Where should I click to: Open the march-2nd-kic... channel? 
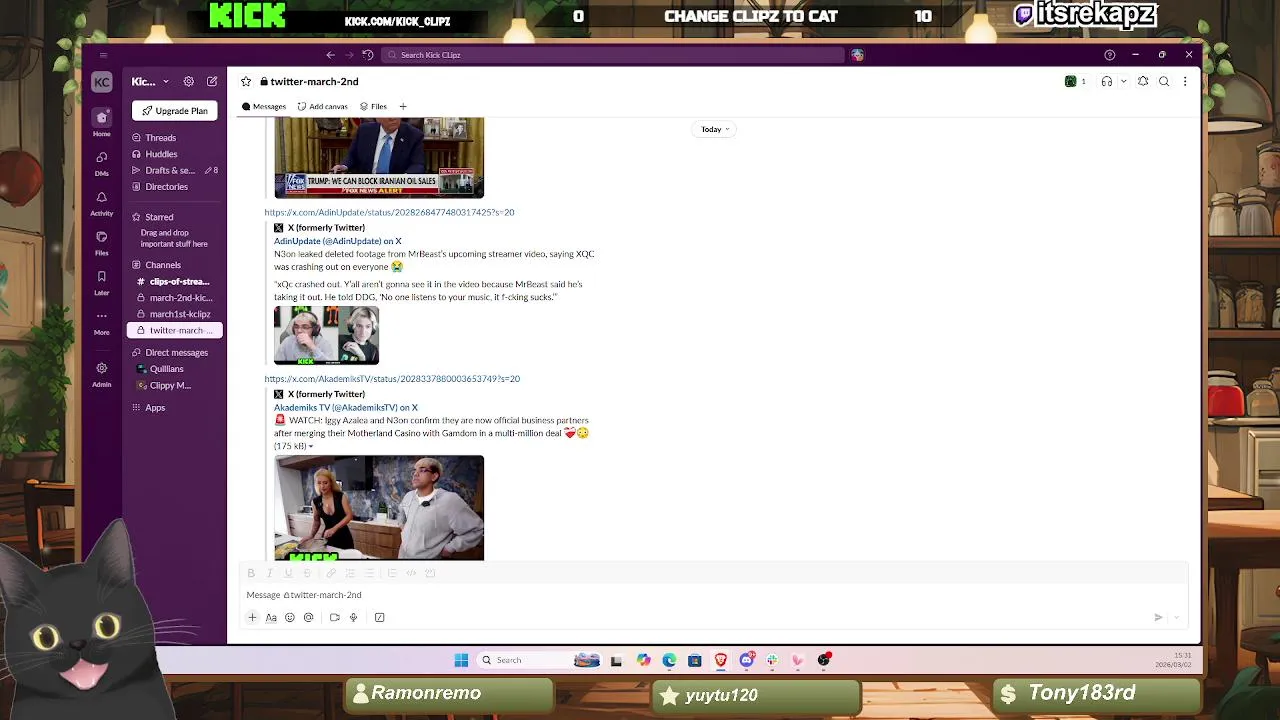[175, 298]
